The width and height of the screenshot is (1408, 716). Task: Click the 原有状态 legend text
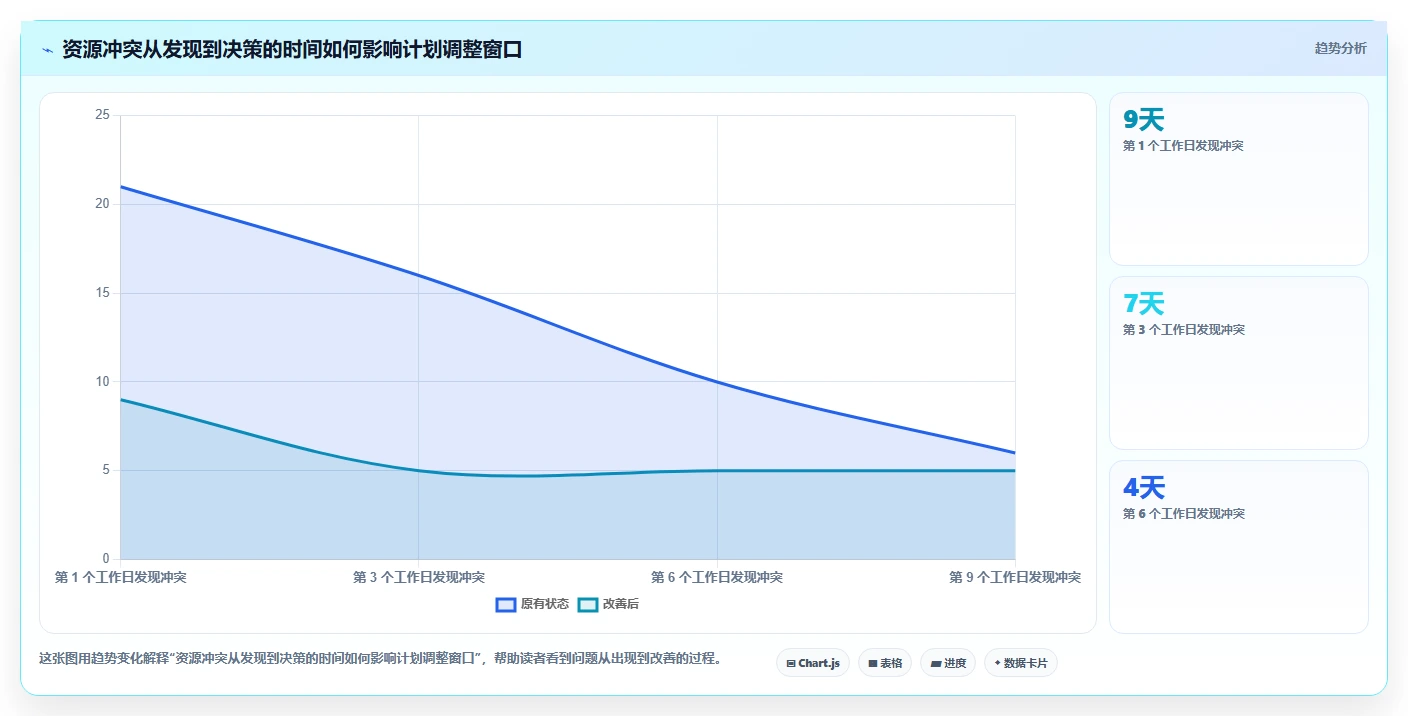click(545, 604)
